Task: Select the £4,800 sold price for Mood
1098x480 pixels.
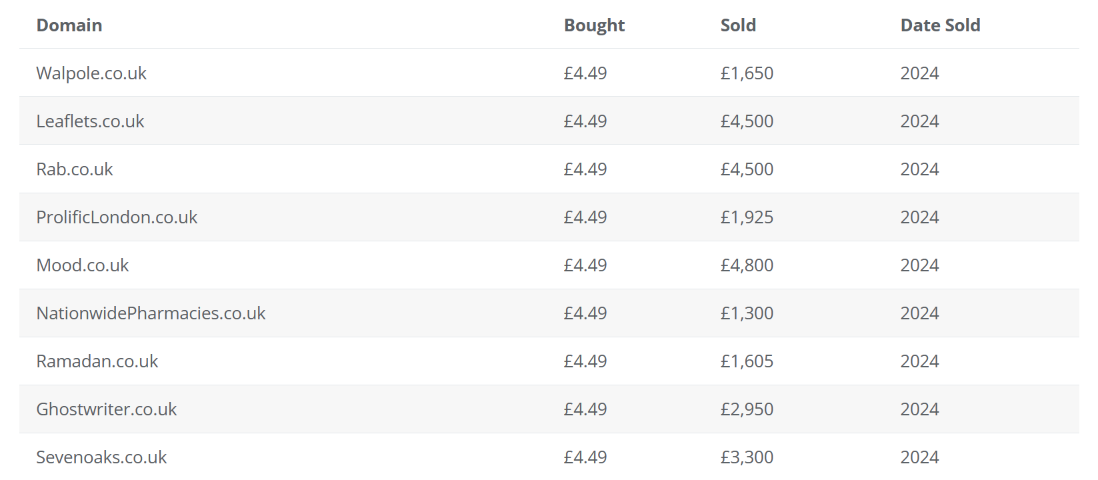Action: (x=746, y=266)
